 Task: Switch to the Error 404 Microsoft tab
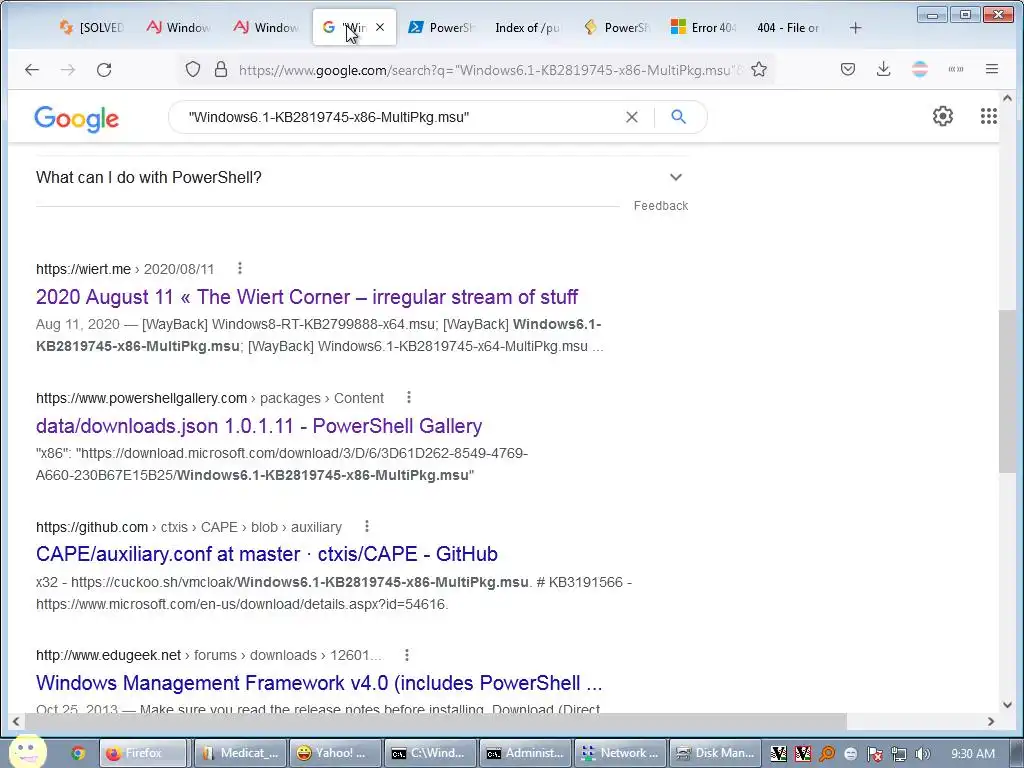click(703, 27)
